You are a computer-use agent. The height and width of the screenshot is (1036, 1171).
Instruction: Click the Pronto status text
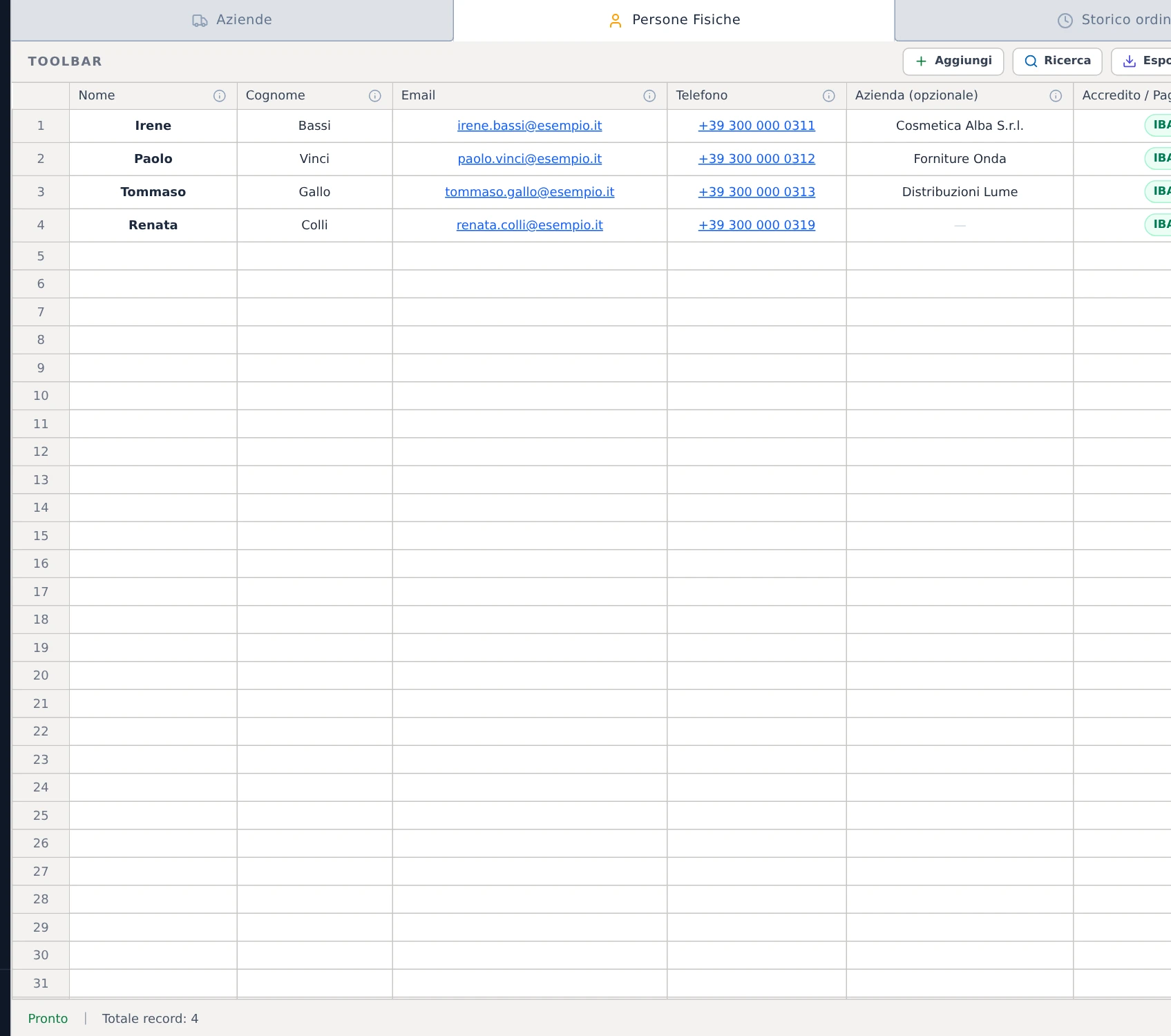(x=48, y=1019)
